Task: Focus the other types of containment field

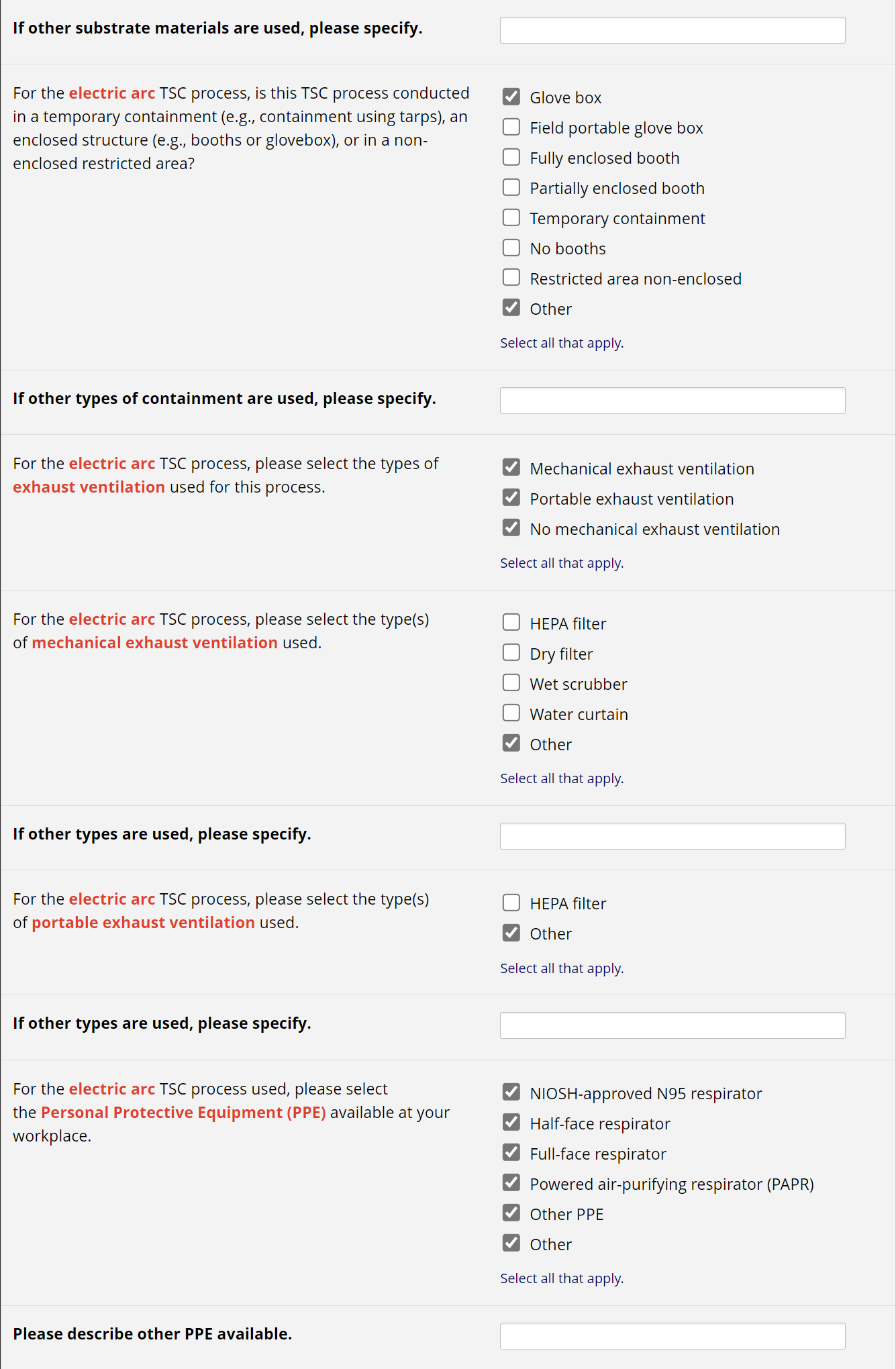Action: pos(672,401)
